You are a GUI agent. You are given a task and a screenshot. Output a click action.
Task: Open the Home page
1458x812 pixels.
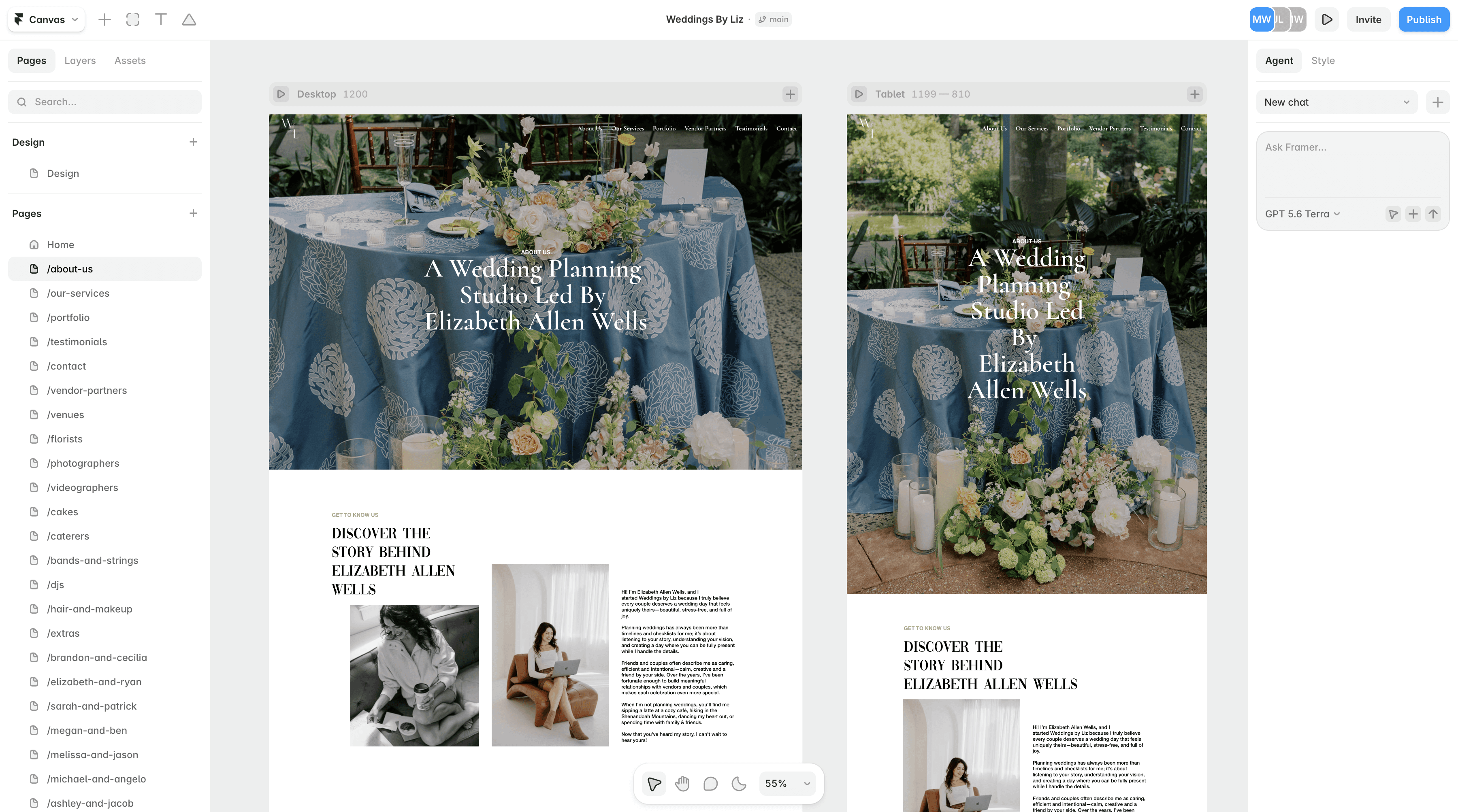click(x=105, y=244)
